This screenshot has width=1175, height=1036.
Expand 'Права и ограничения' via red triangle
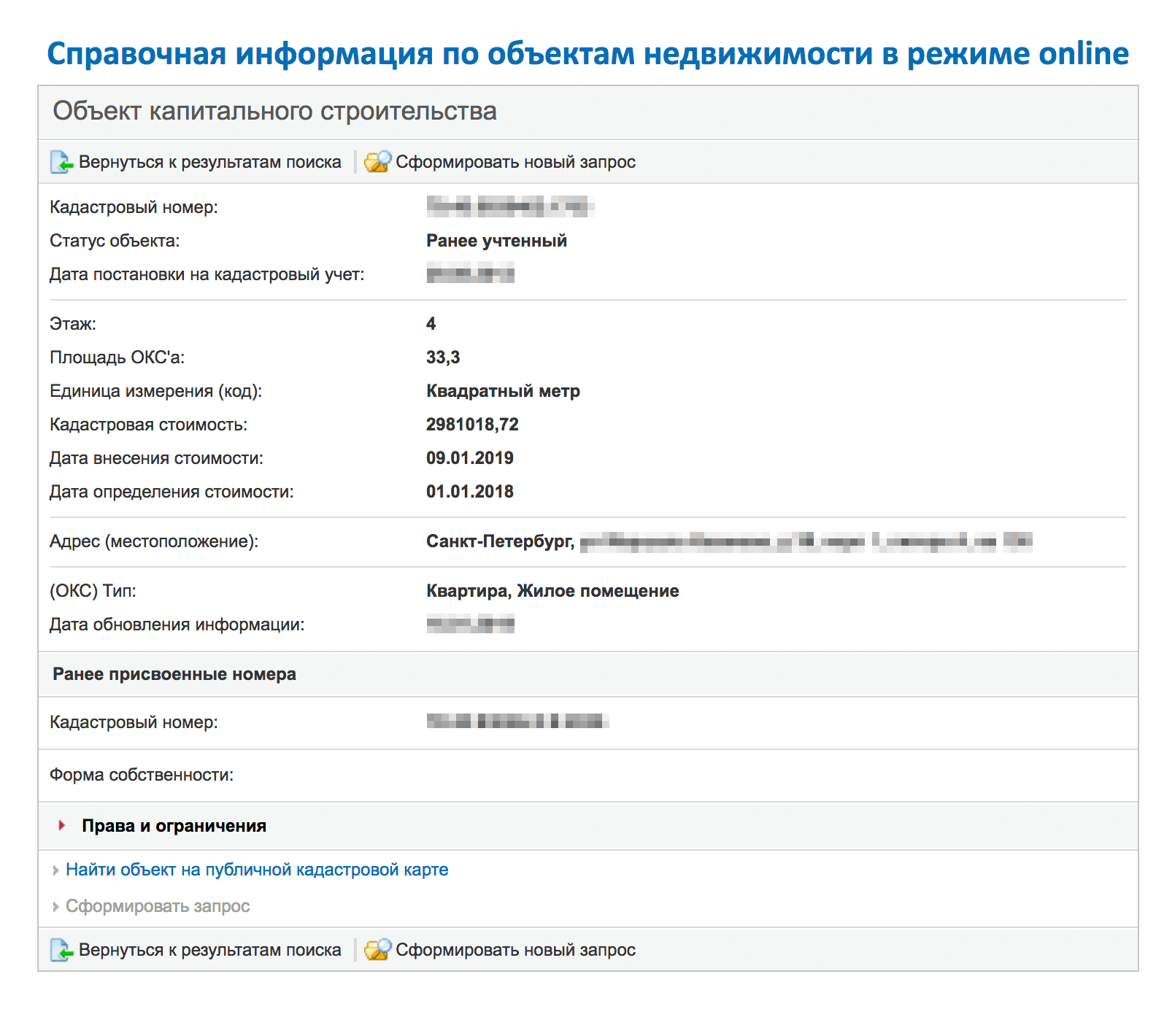(x=62, y=825)
